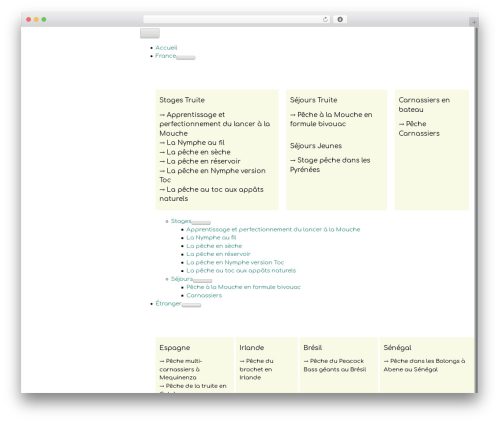Click La Nymphe au fil in Stages Truite card
Viewport: 500px width, 423px height.
point(192,143)
